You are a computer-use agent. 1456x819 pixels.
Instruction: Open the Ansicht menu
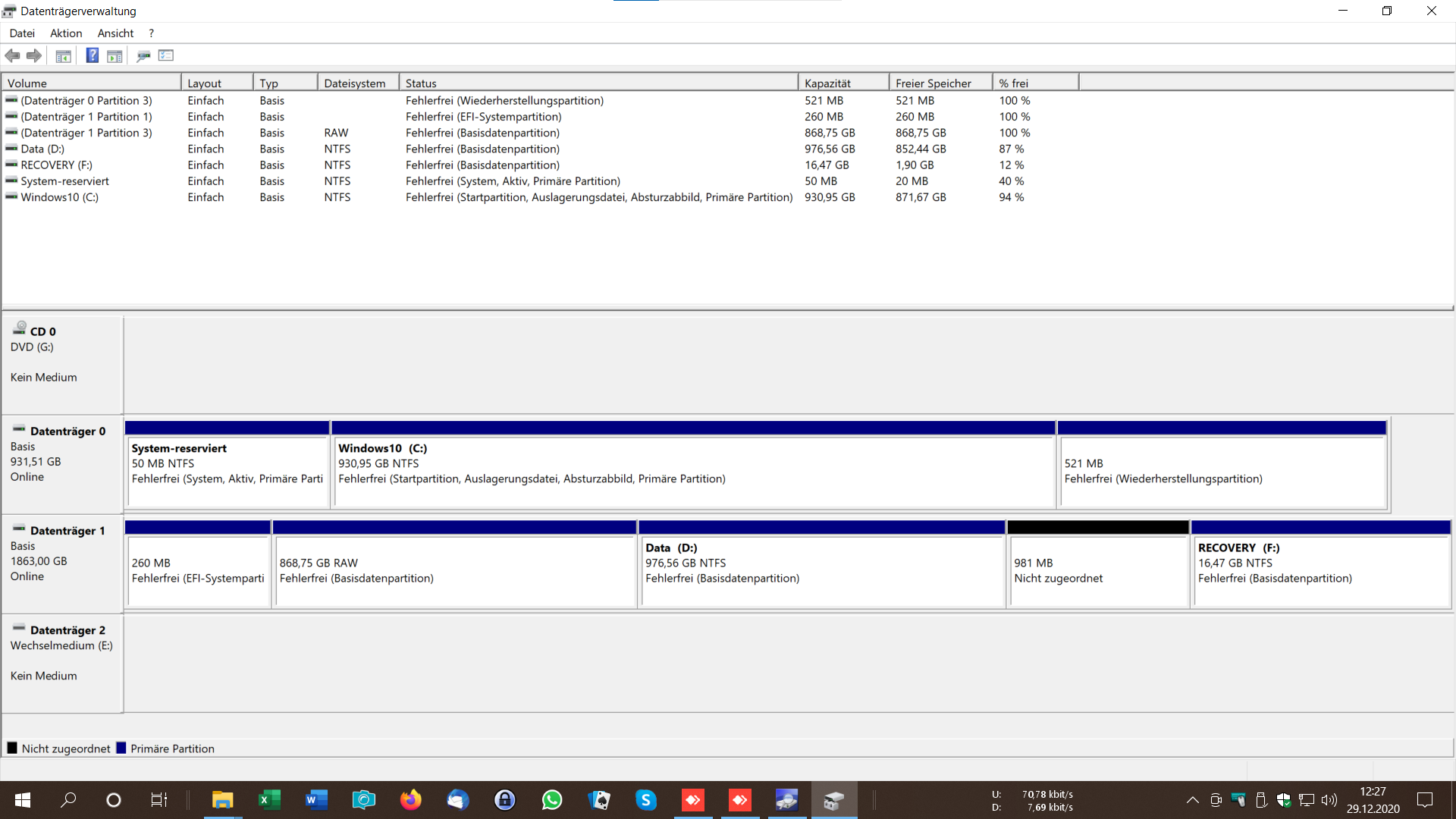(115, 33)
